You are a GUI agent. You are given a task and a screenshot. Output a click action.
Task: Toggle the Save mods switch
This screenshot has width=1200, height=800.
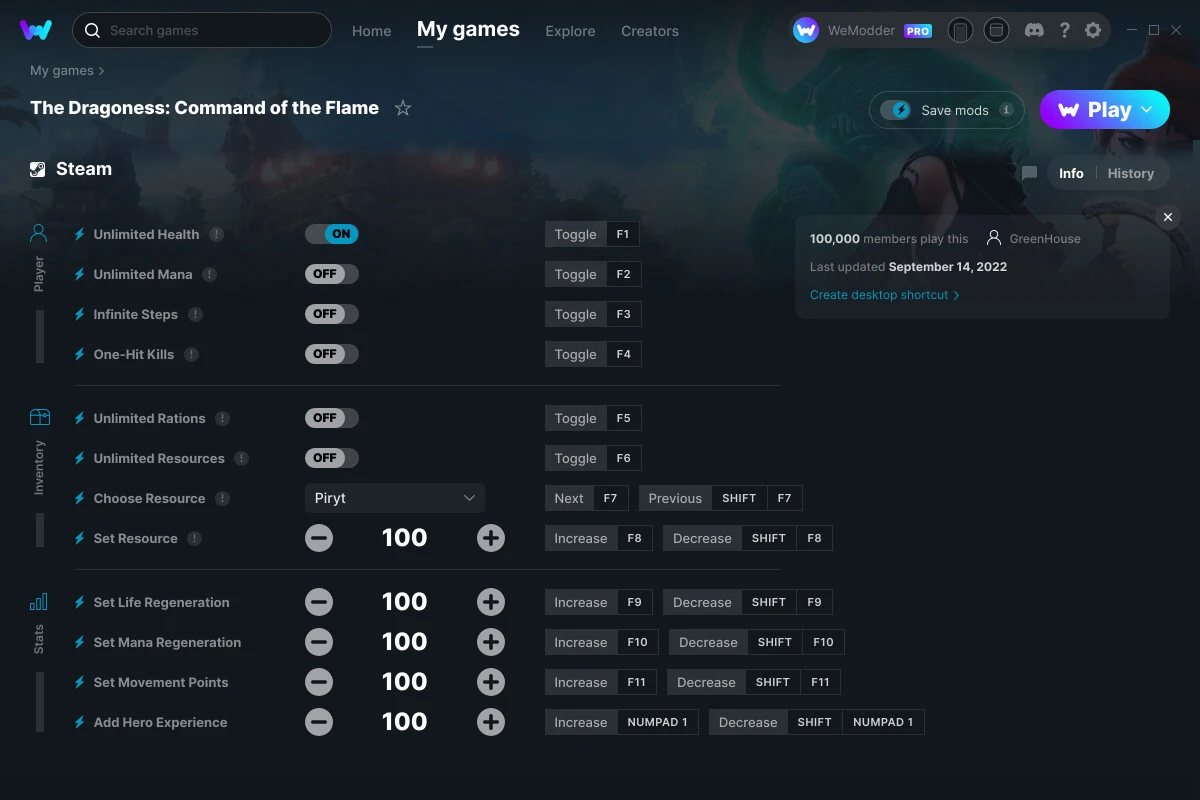(896, 110)
